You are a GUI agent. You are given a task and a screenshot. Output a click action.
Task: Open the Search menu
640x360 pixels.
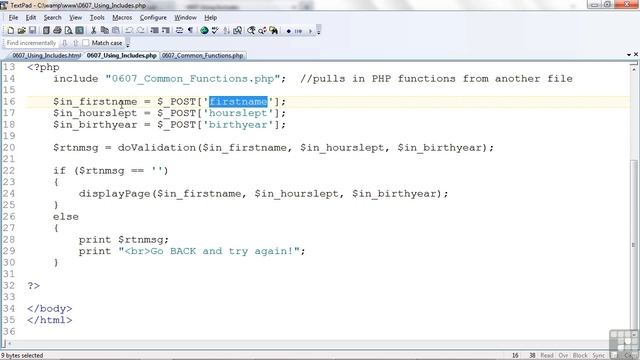pos(52,18)
